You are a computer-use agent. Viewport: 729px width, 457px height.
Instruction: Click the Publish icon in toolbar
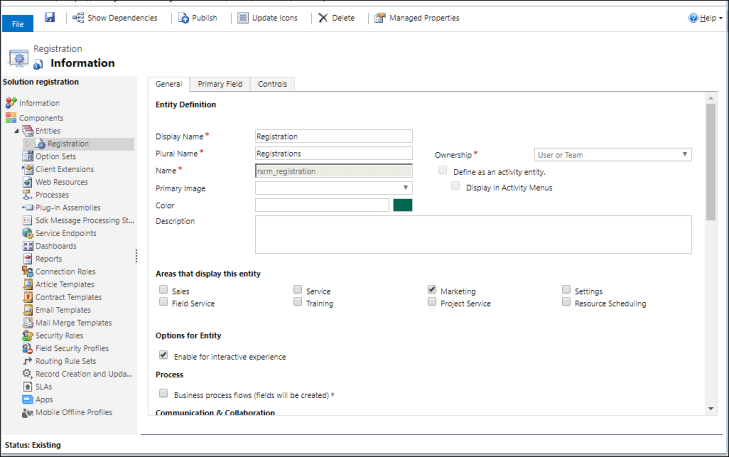pos(183,18)
